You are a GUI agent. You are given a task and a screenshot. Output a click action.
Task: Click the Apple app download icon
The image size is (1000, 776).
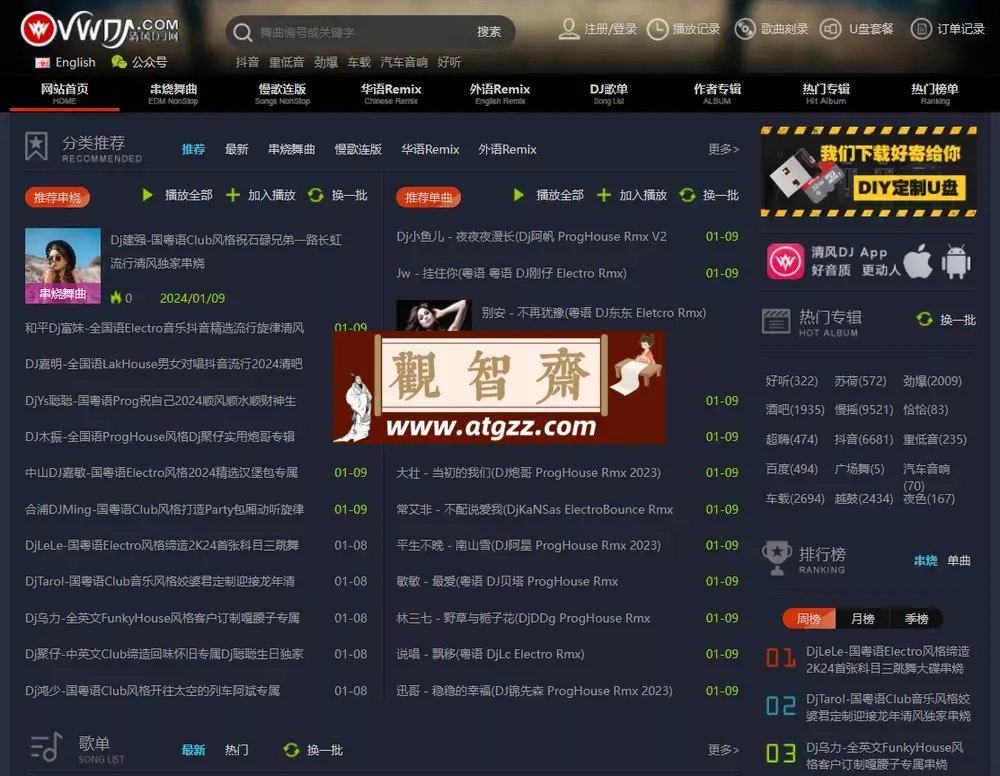click(918, 261)
